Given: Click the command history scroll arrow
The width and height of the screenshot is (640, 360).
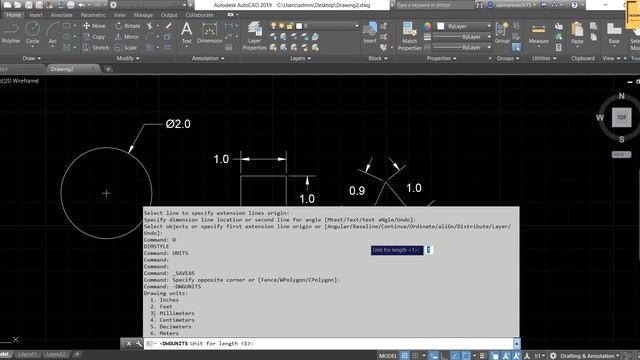Looking at the screenshot, I should tap(517, 344).
